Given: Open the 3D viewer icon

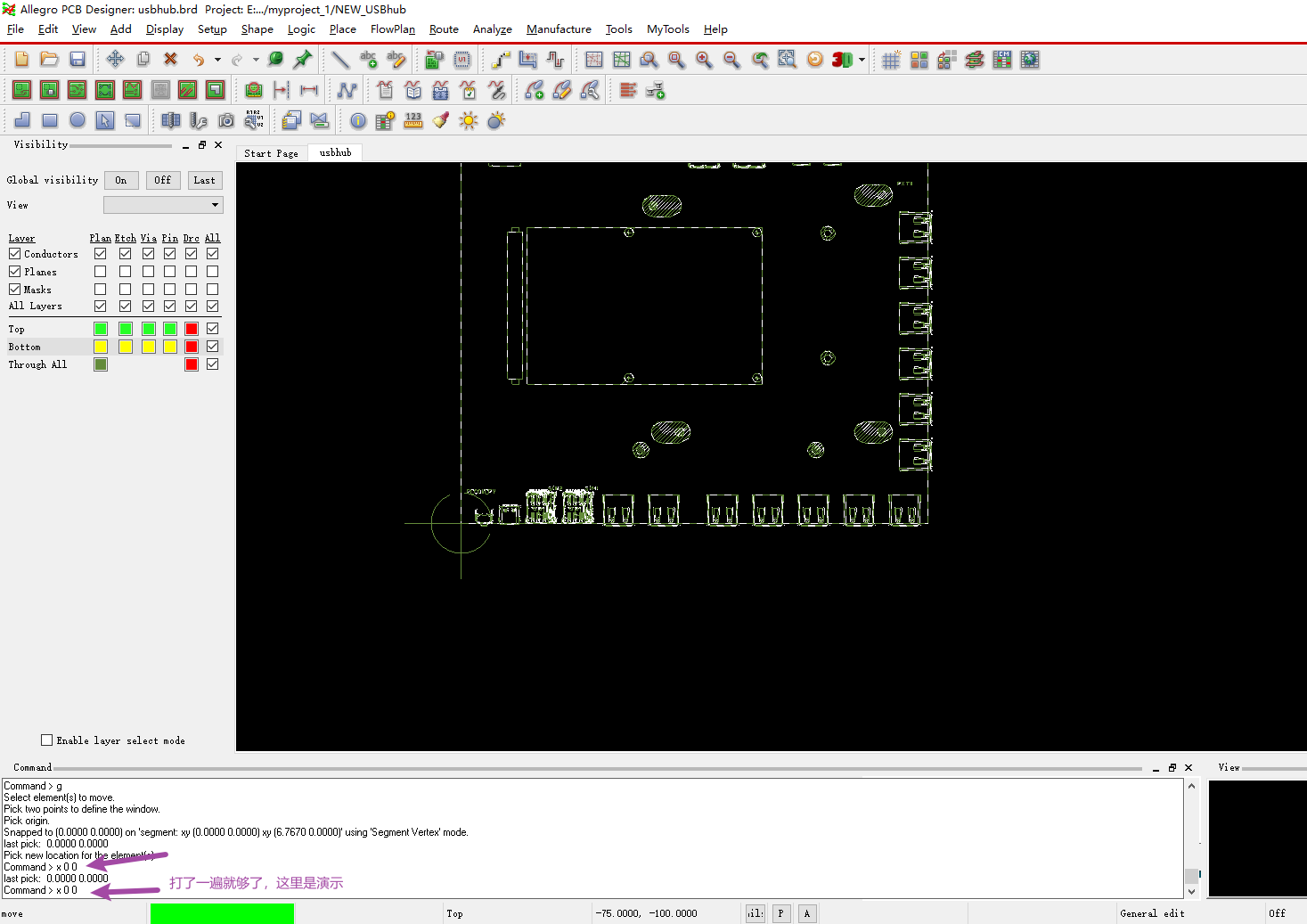Looking at the screenshot, I should 842,60.
